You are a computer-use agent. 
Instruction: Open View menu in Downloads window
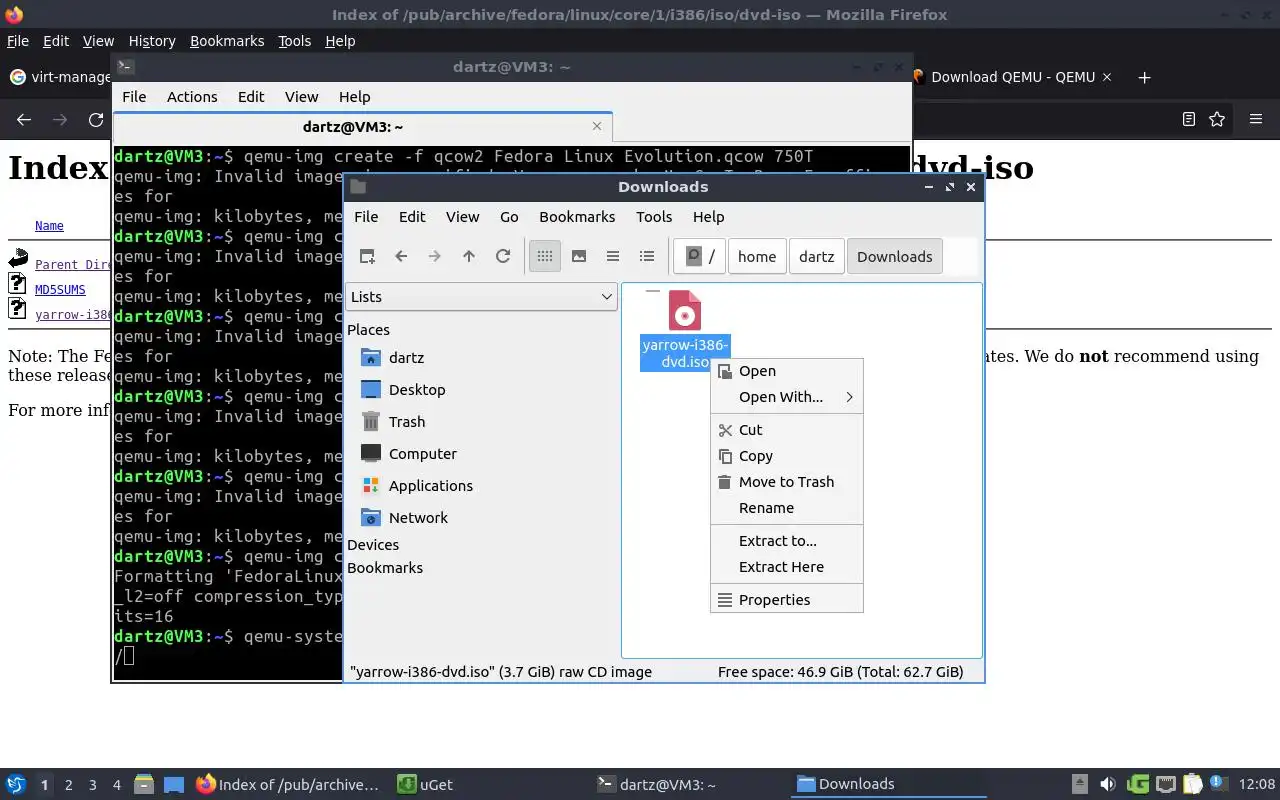click(462, 217)
